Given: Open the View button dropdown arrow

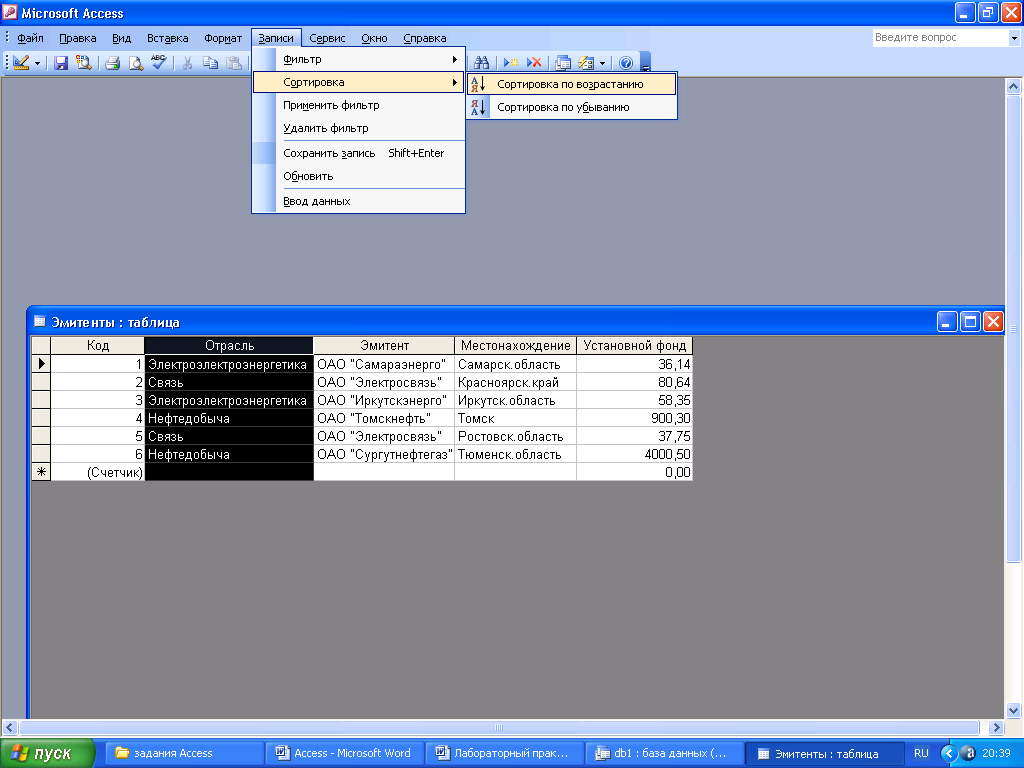Looking at the screenshot, I should tap(37, 63).
